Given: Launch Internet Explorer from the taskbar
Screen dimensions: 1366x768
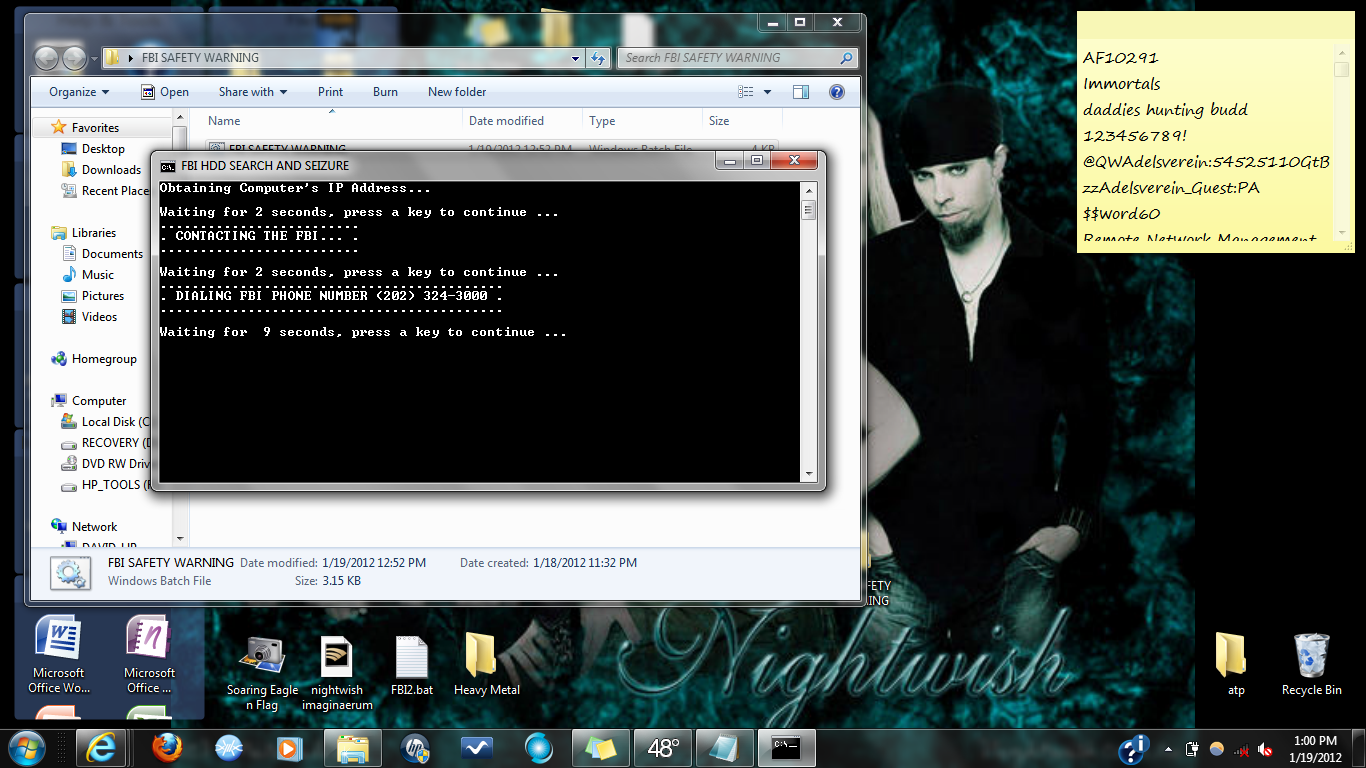Looking at the screenshot, I should (101, 748).
